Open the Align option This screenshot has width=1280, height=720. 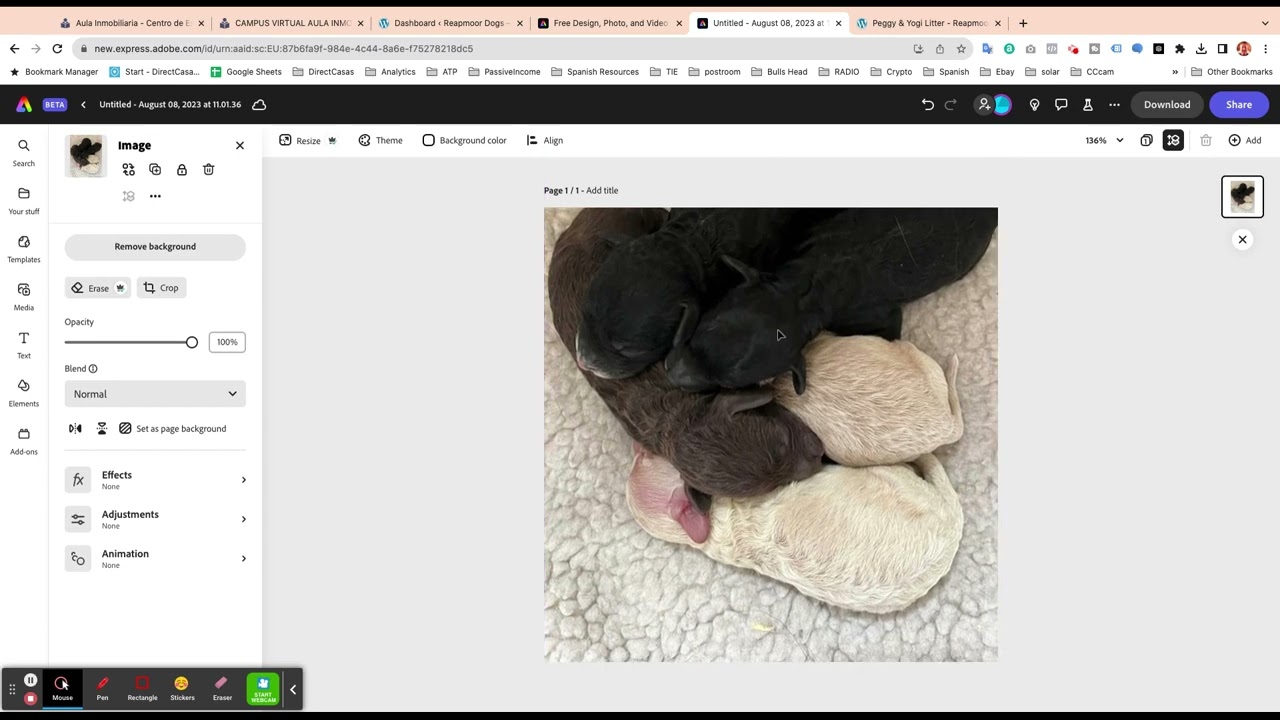click(x=544, y=140)
